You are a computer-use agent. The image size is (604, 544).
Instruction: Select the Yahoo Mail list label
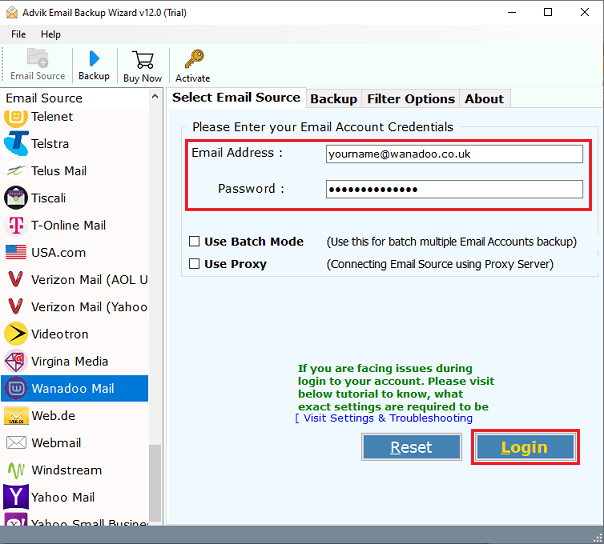click(63, 497)
